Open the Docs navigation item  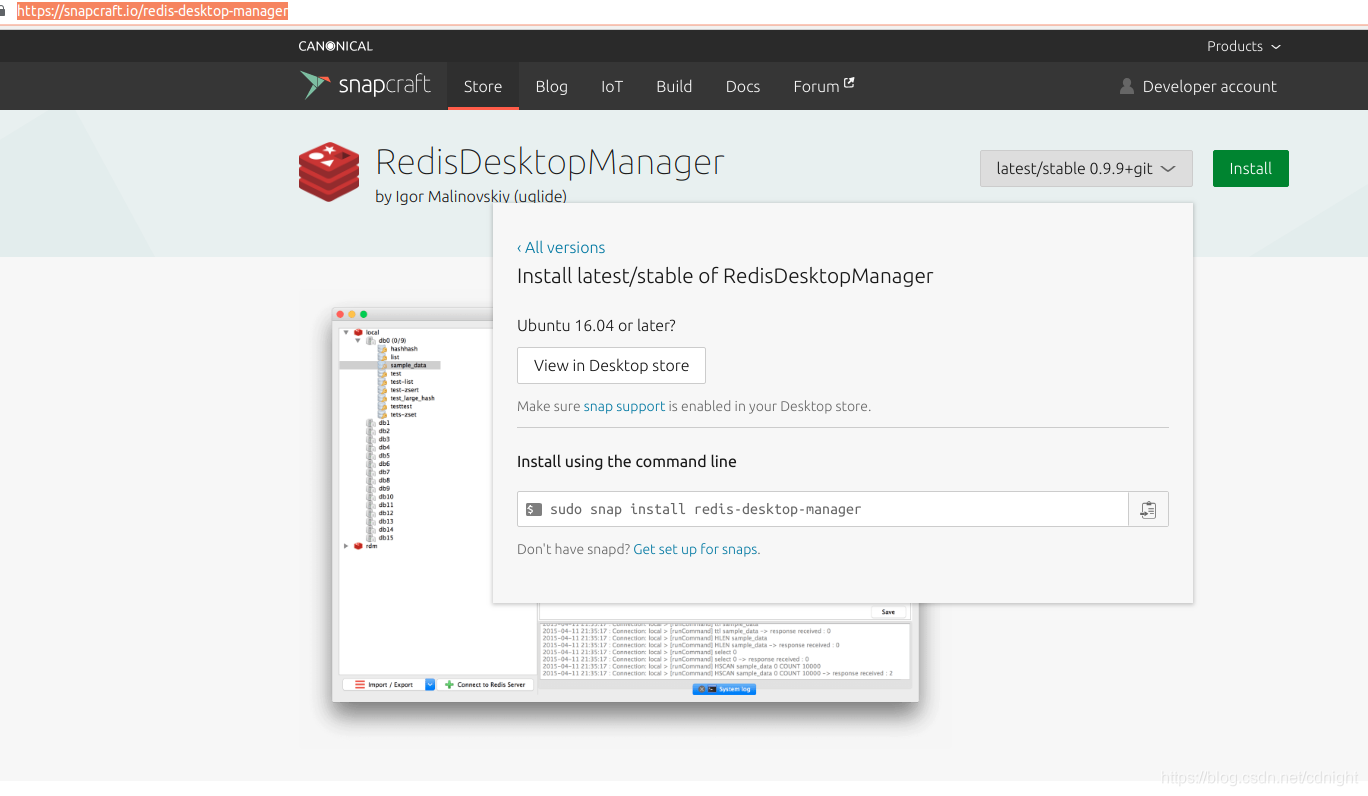tap(743, 86)
